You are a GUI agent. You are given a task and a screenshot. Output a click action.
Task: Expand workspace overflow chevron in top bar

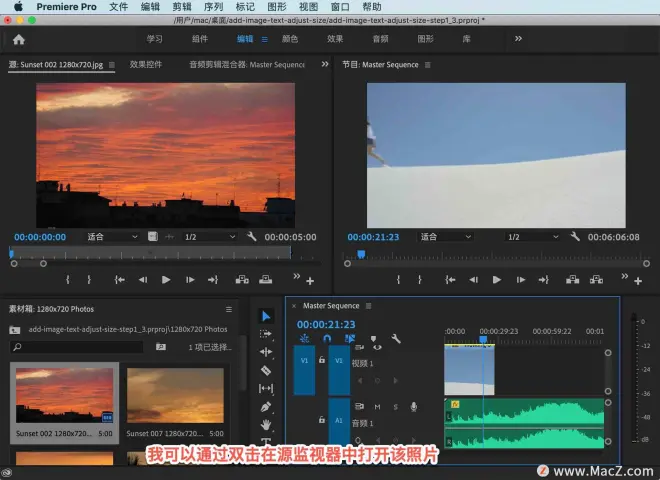pyautogui.click(x=518, y=39)
